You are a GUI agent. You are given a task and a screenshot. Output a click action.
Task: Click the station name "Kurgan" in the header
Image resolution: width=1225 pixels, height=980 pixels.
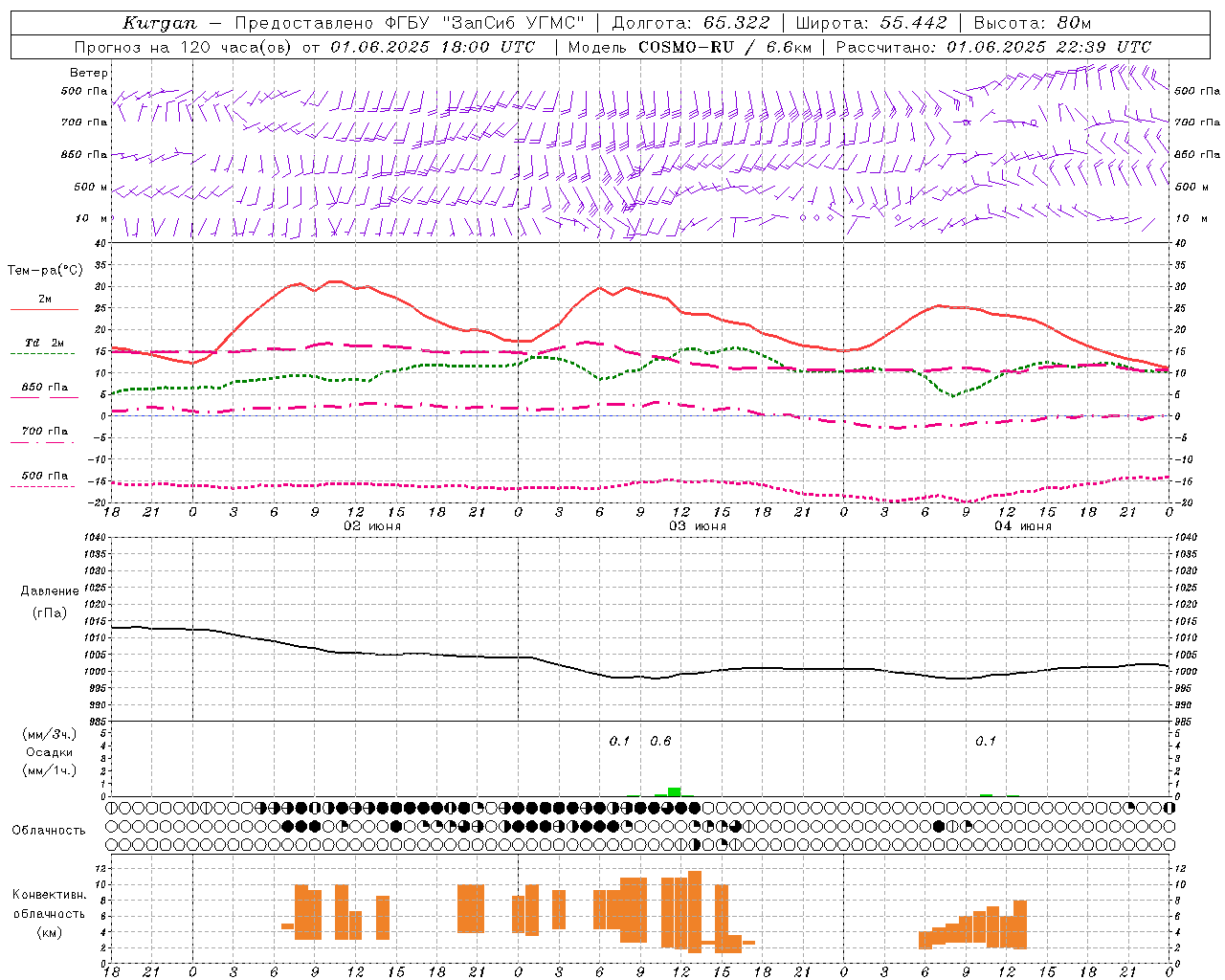coord(159,23)
